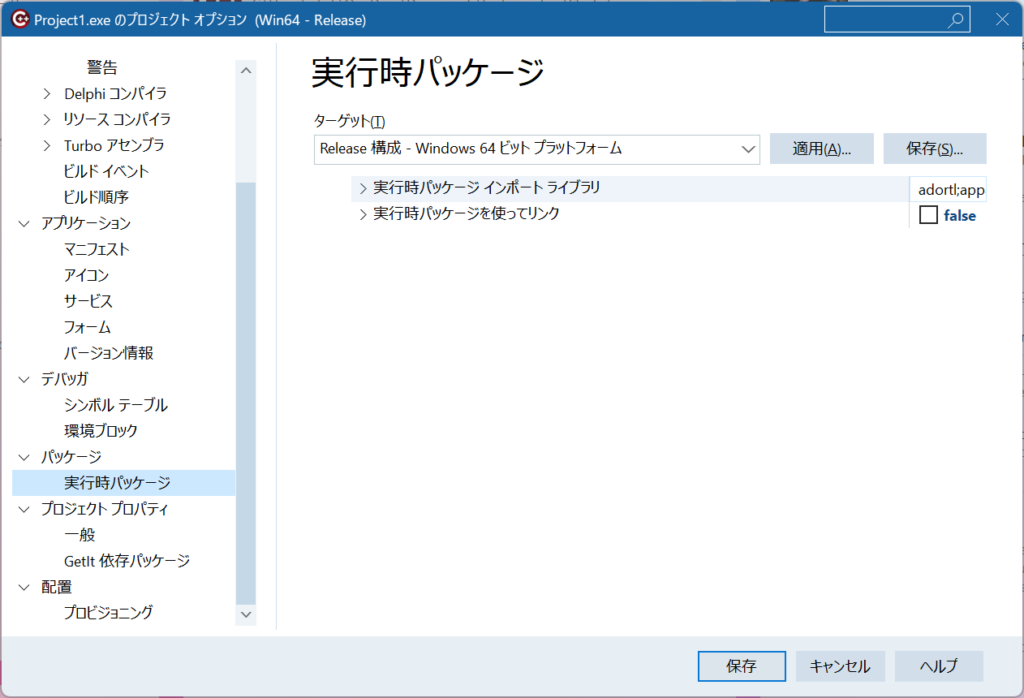Screen dimensions: 1024x698
Task: Open the バージョン情報 page
Action: [x=108, y=353]
